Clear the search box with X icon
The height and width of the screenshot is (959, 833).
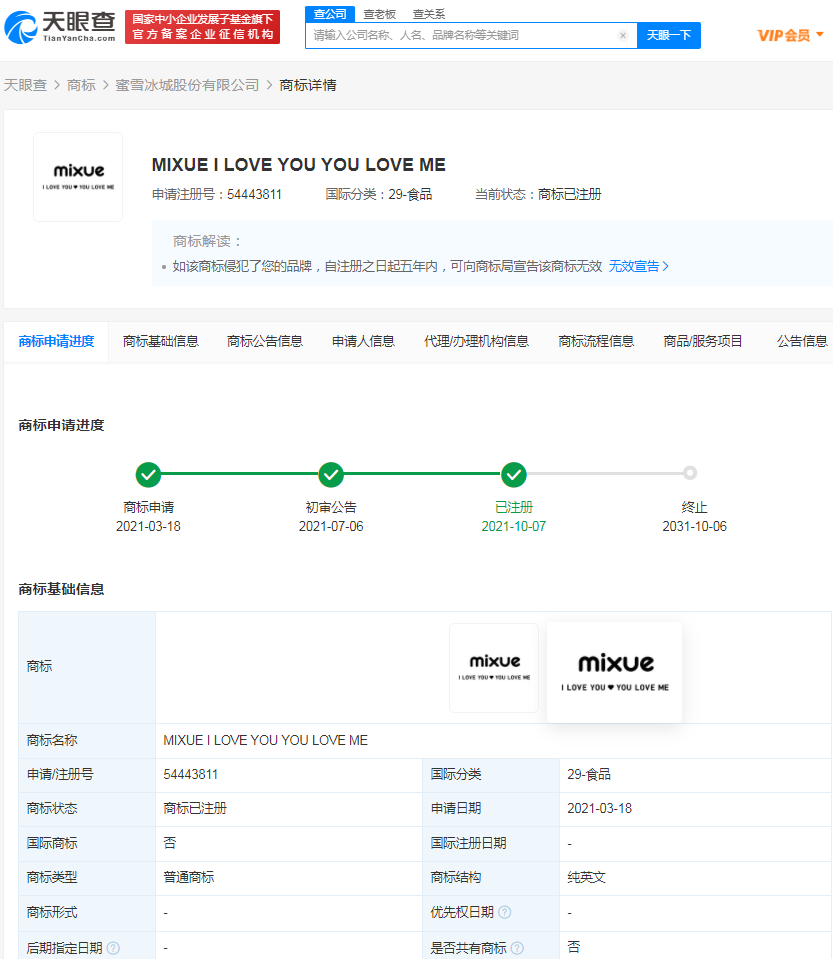pos(623,35)
